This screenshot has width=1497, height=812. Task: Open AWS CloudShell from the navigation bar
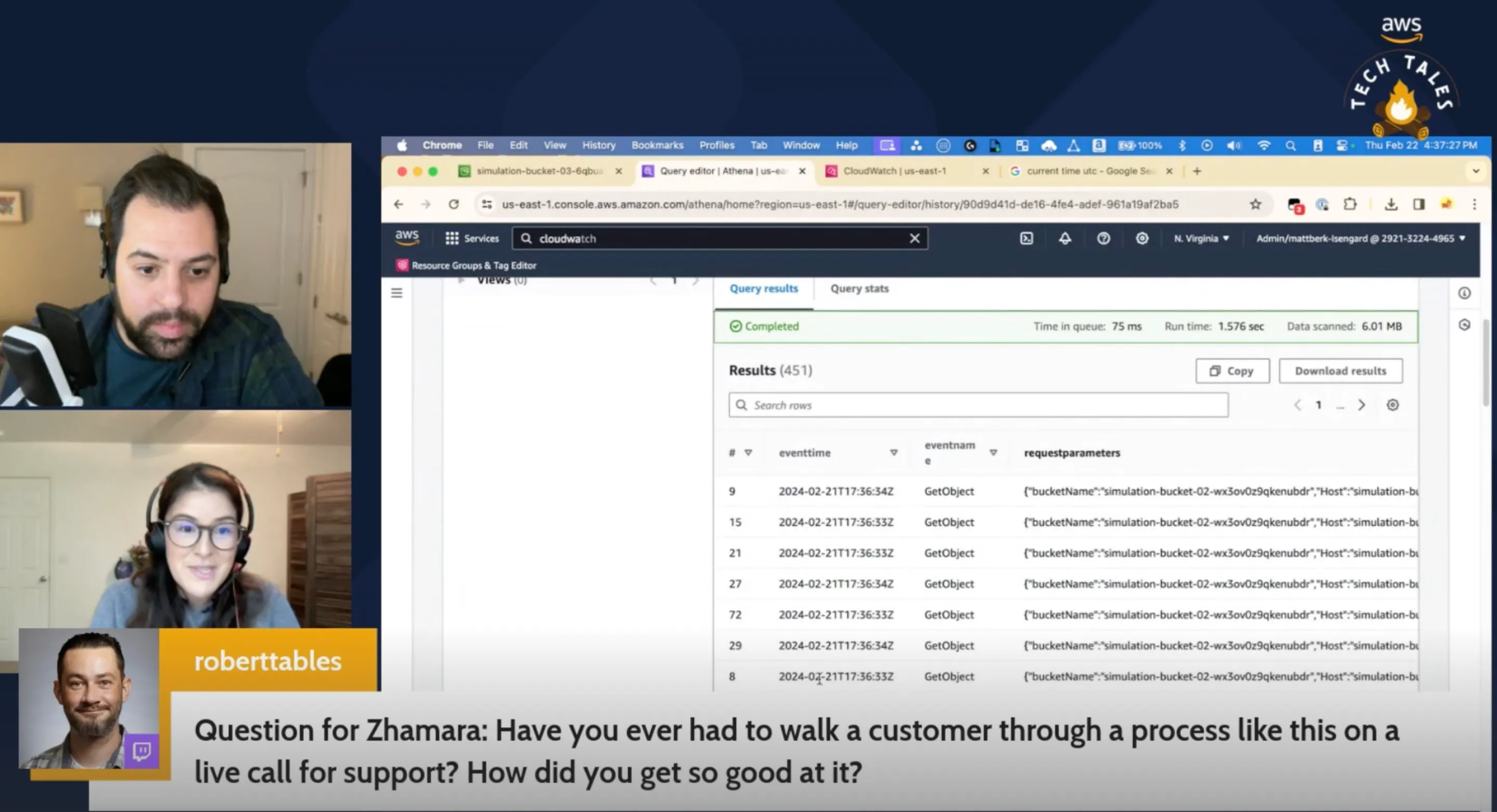point(1026,238)
